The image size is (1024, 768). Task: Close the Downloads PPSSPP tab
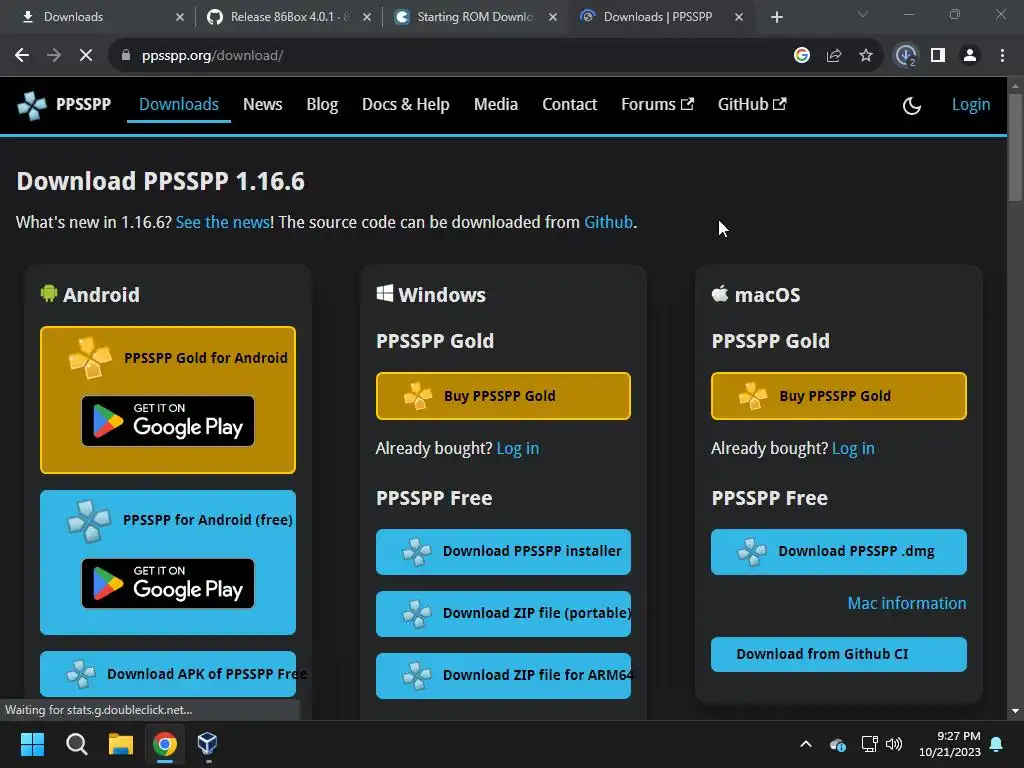pos(739,17)
